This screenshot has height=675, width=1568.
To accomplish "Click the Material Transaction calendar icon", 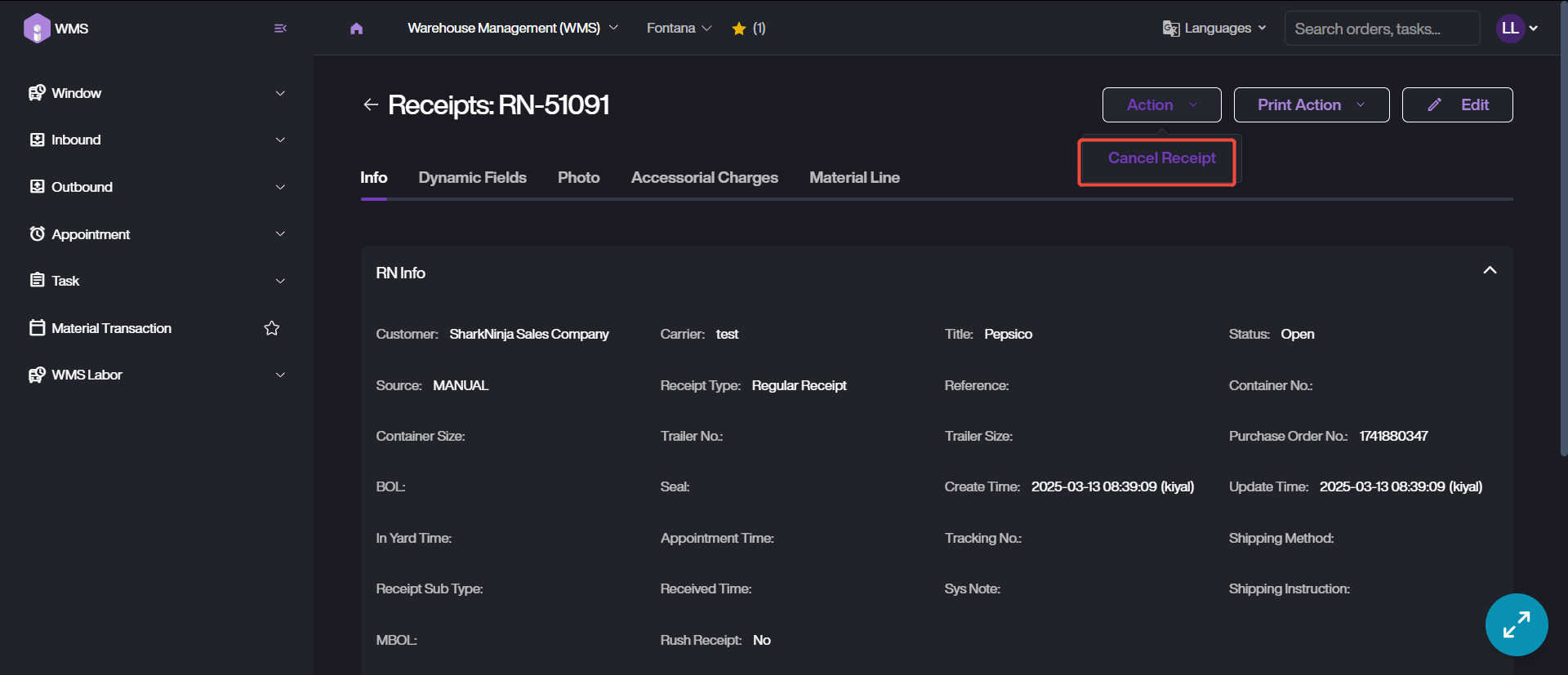I will [37, 328].
